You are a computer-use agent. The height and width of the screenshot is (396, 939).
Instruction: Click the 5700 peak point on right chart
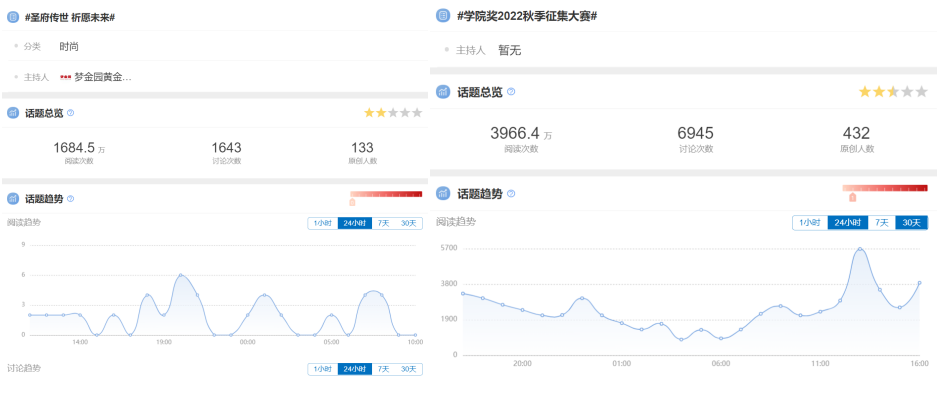(860, 249)
